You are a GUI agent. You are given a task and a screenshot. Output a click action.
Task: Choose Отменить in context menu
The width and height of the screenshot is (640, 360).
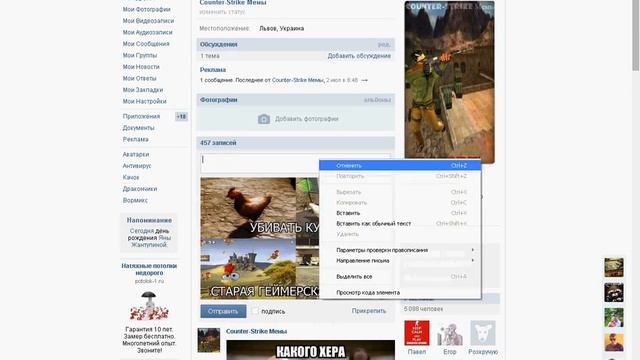(400, 166)
